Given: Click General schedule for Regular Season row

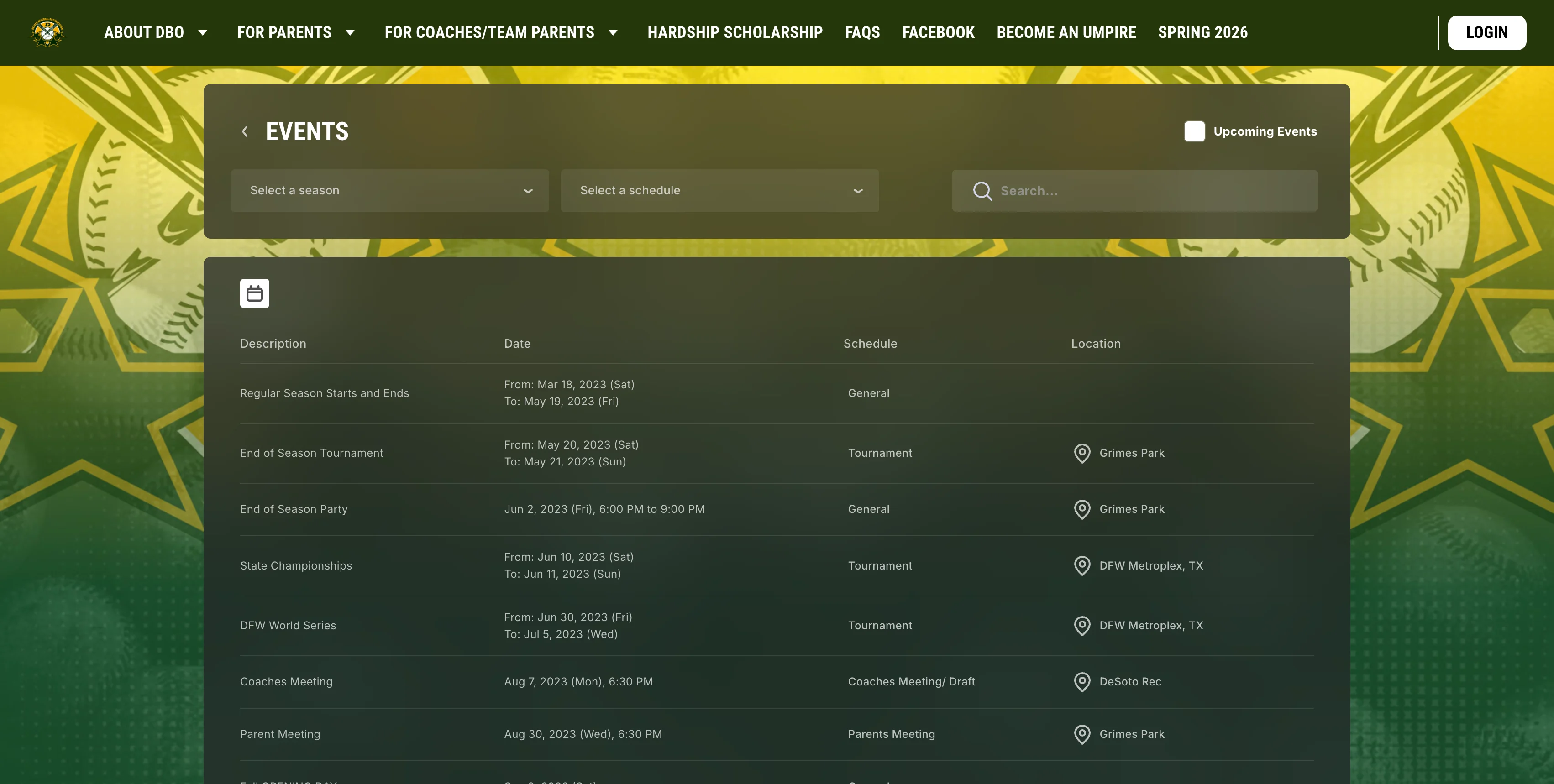Looking at the screenshot, I should [x=868, y=393].
